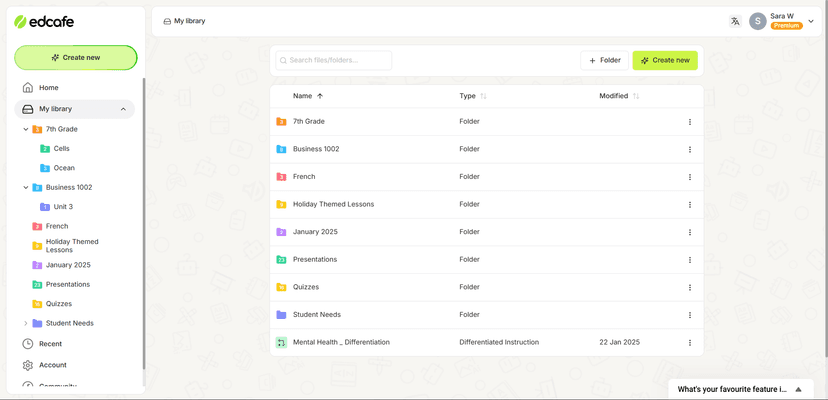Click the library icon in breadcrumb bar

[x=167, y=21]
